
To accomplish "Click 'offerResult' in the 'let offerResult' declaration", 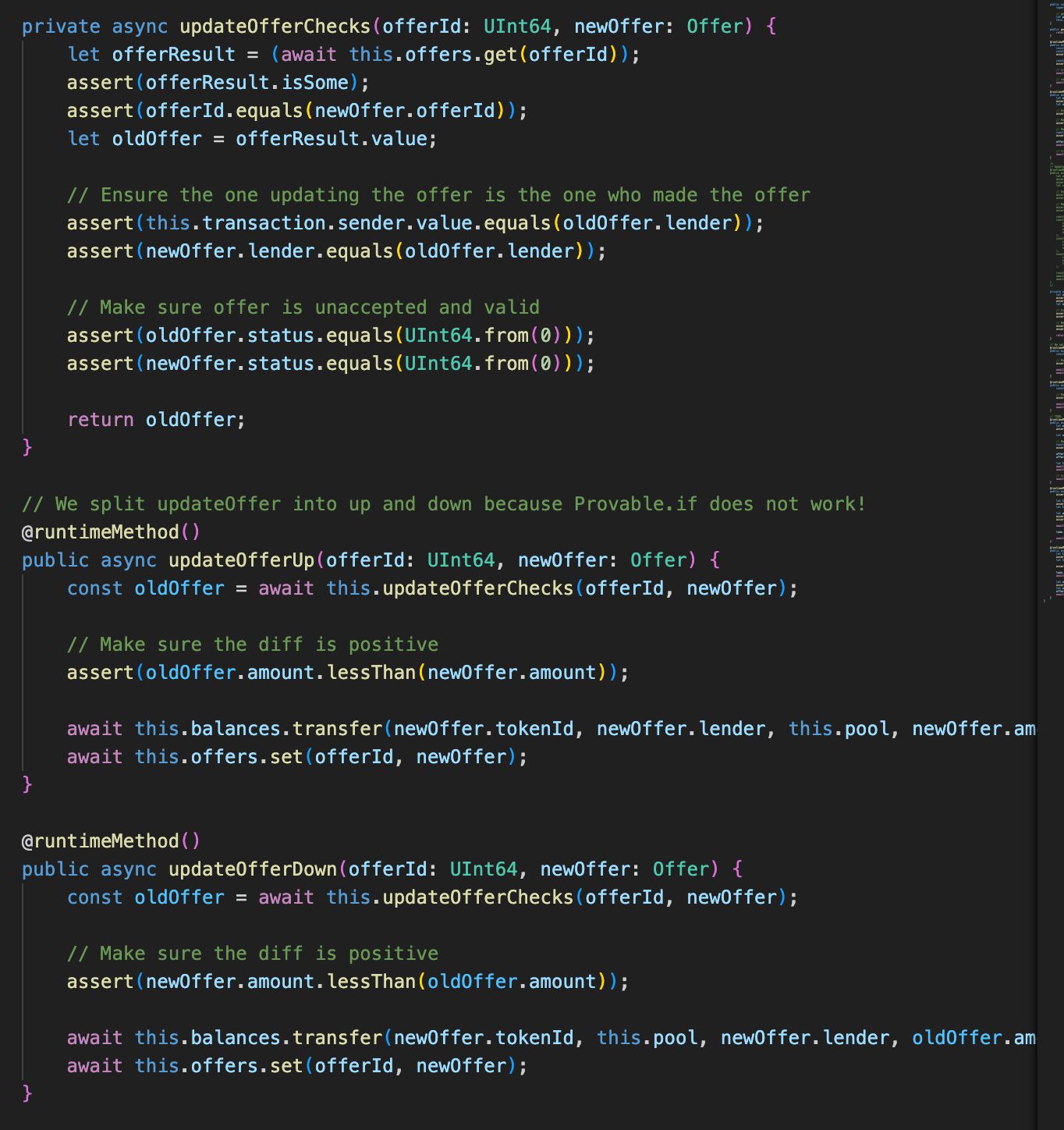I will (x=174, y=55).
